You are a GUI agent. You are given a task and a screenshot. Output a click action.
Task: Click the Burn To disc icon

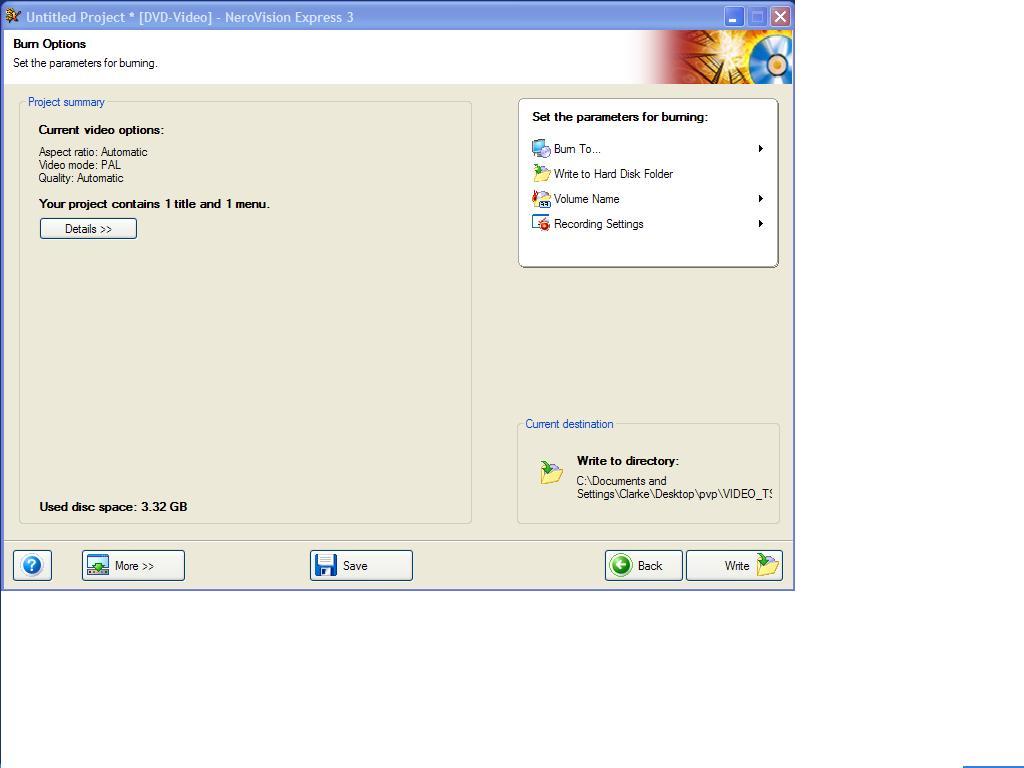click(541, 148)
